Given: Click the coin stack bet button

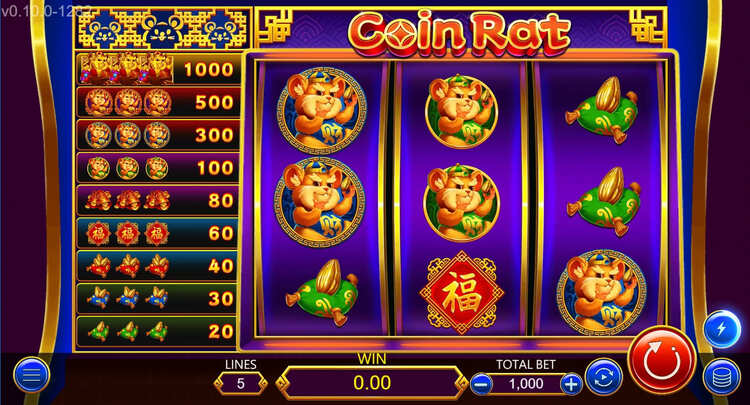Looking at the screenshot, I should 721,377.
